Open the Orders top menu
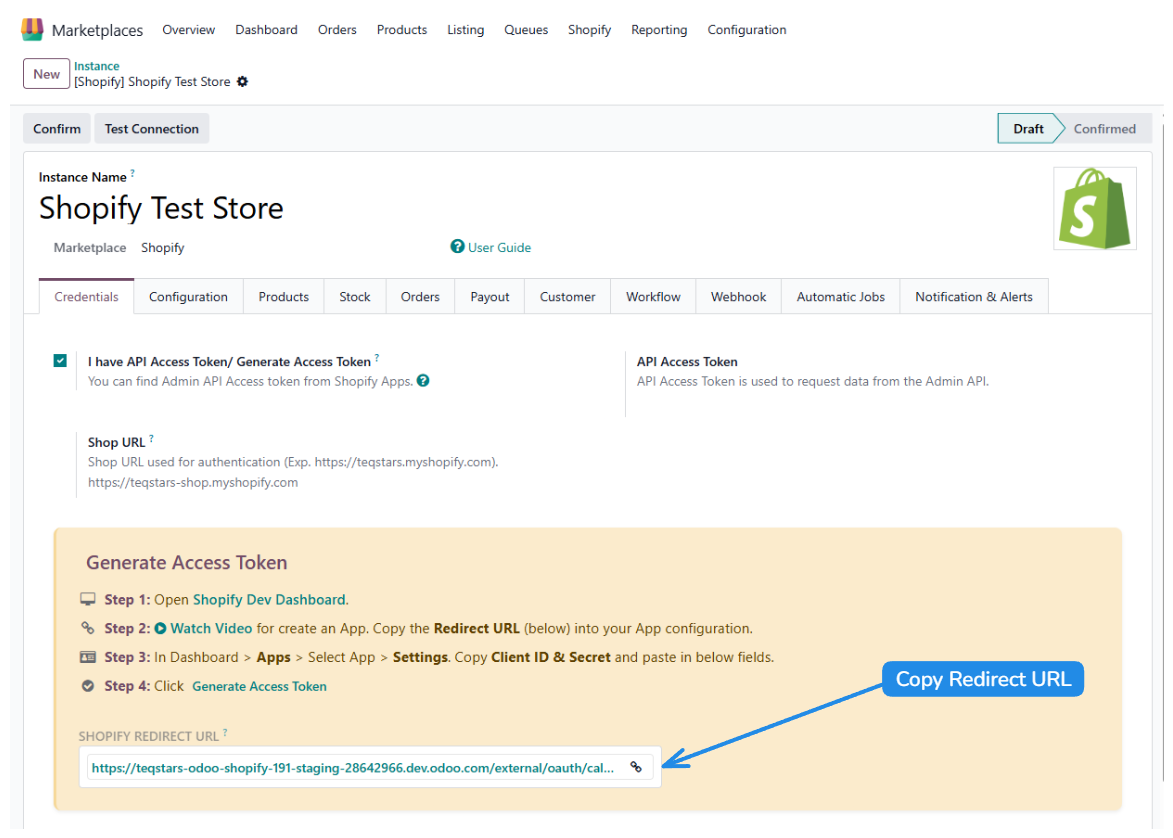 point(337,30)
